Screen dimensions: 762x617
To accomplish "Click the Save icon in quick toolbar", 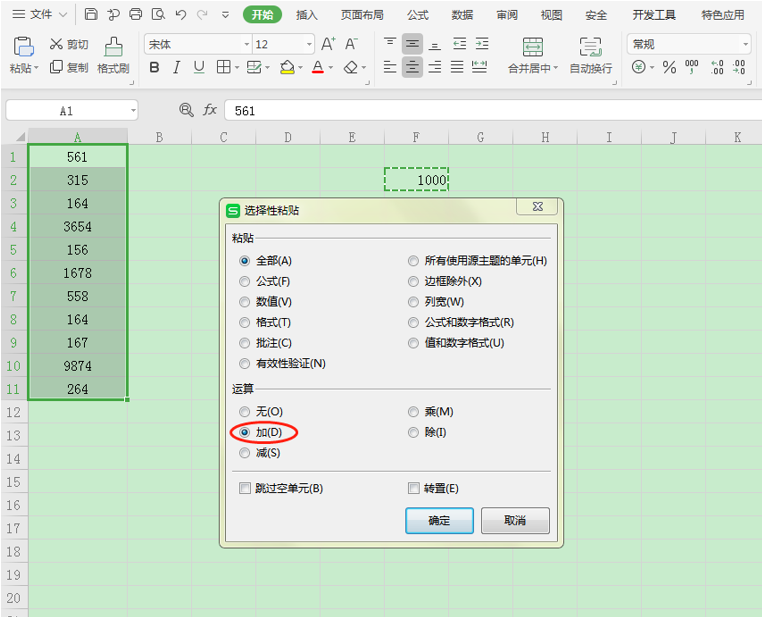I will [91, 14].
